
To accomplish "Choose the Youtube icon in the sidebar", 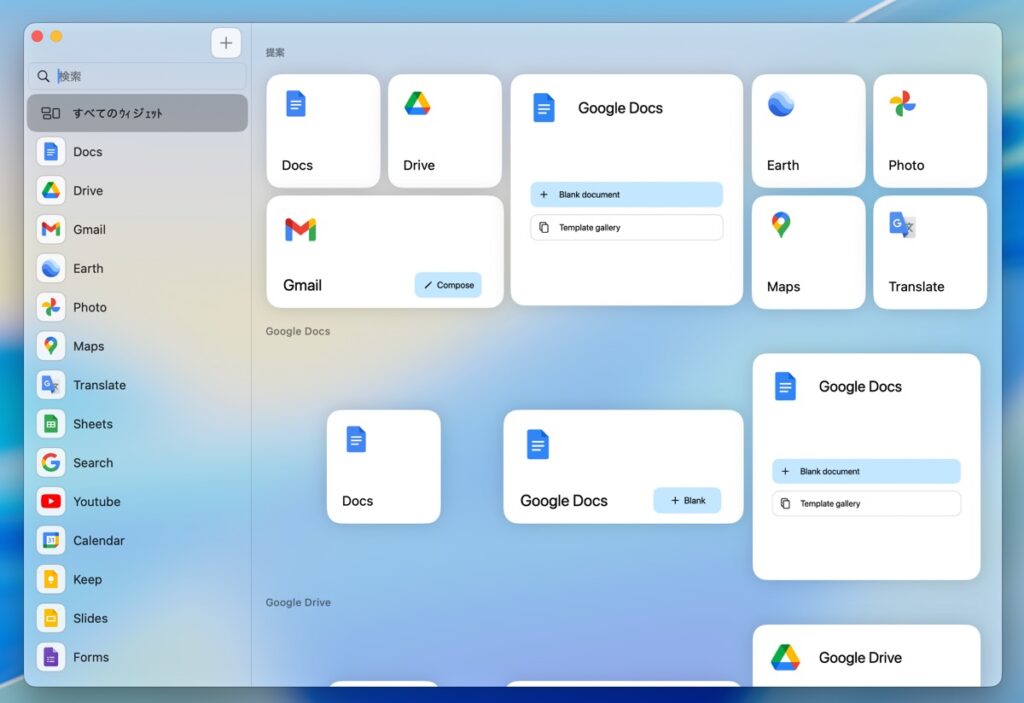I will 51,502.
